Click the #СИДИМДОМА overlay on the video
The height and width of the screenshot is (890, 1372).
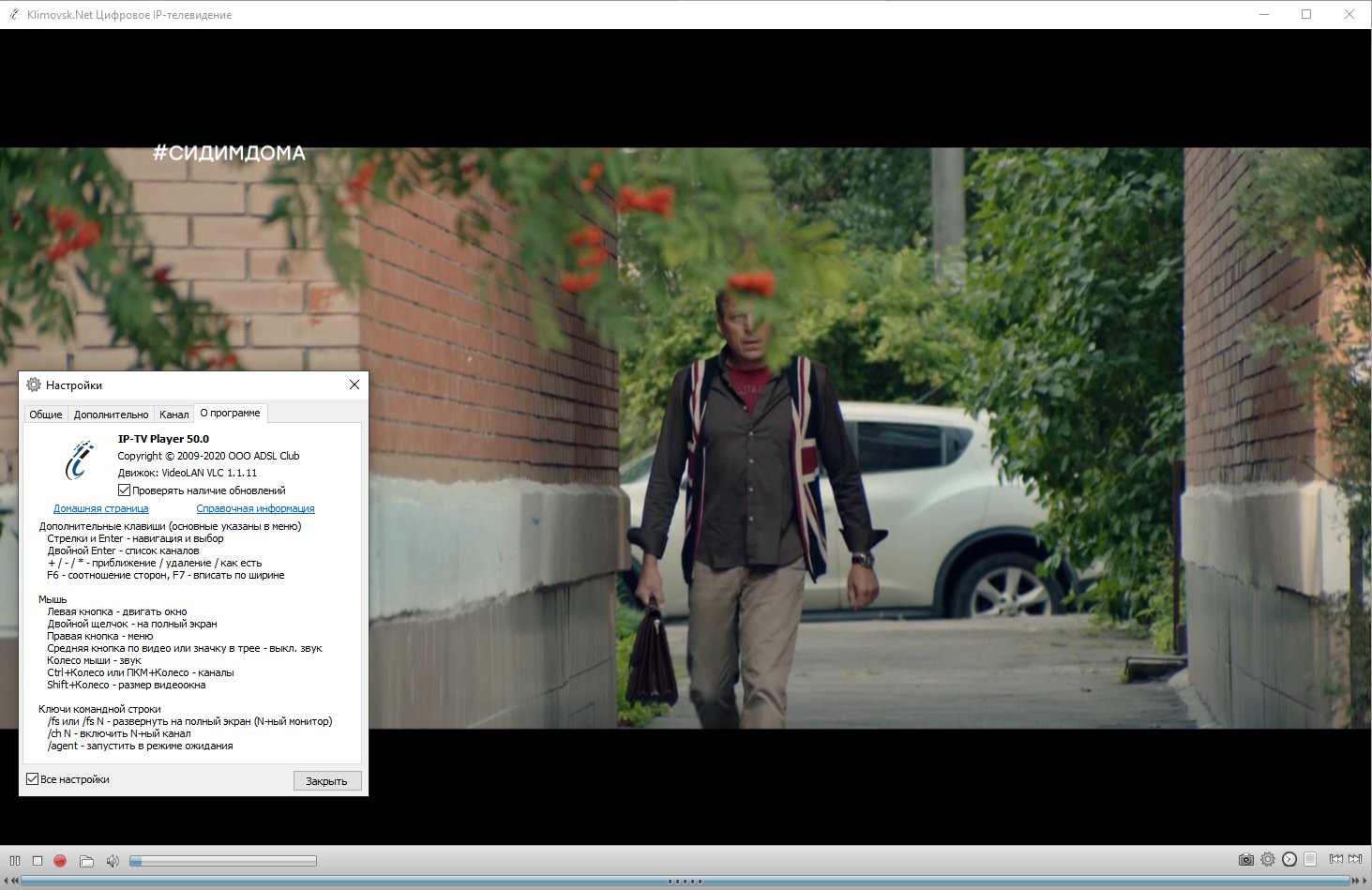tap(229, 153)
